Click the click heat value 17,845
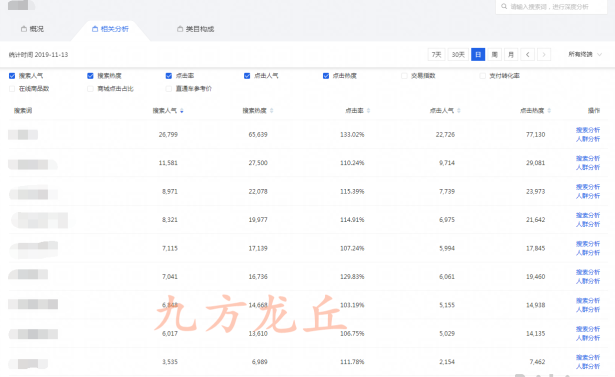 [535, 248]
